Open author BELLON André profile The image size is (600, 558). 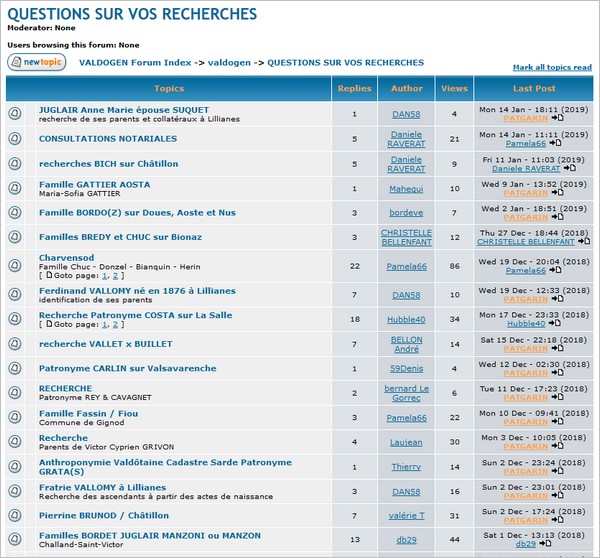[406, 344]
